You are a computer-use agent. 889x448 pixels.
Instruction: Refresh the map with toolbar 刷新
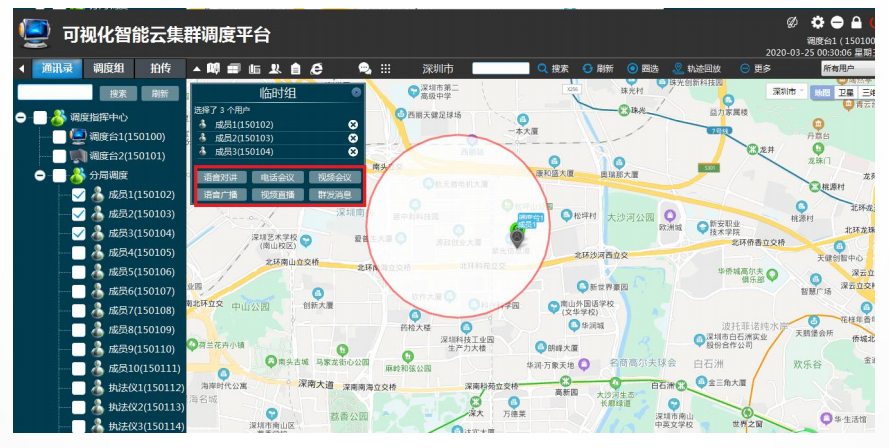[598, 69]
